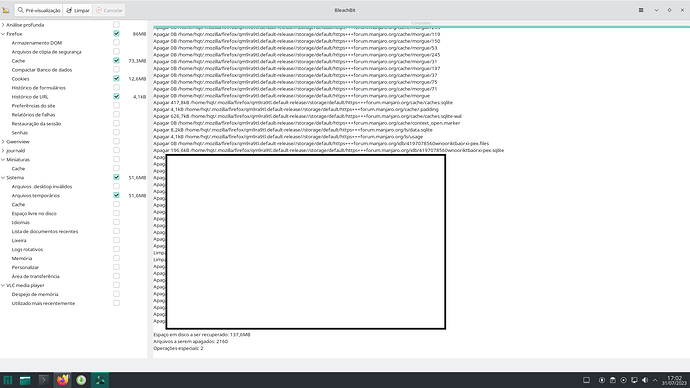Open the hamburger menu in title bar
The height and width of the screenshot is (388, 690).
[x=641, y=10]
